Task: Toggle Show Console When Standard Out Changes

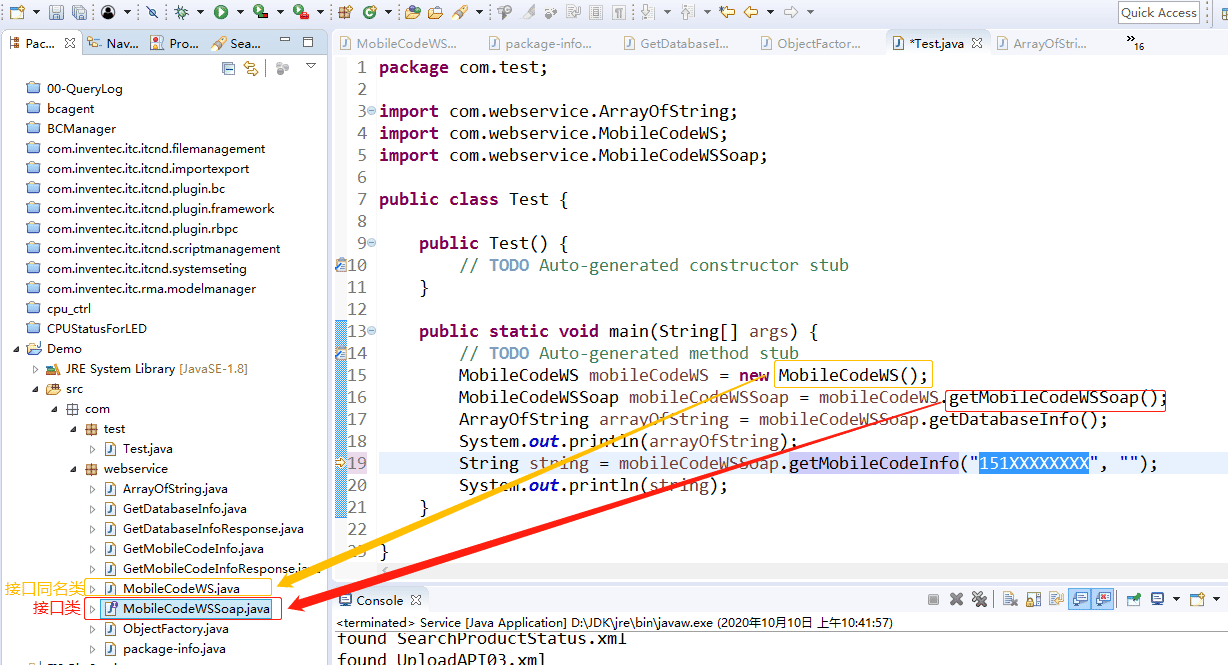Action: pos(1079,600)
